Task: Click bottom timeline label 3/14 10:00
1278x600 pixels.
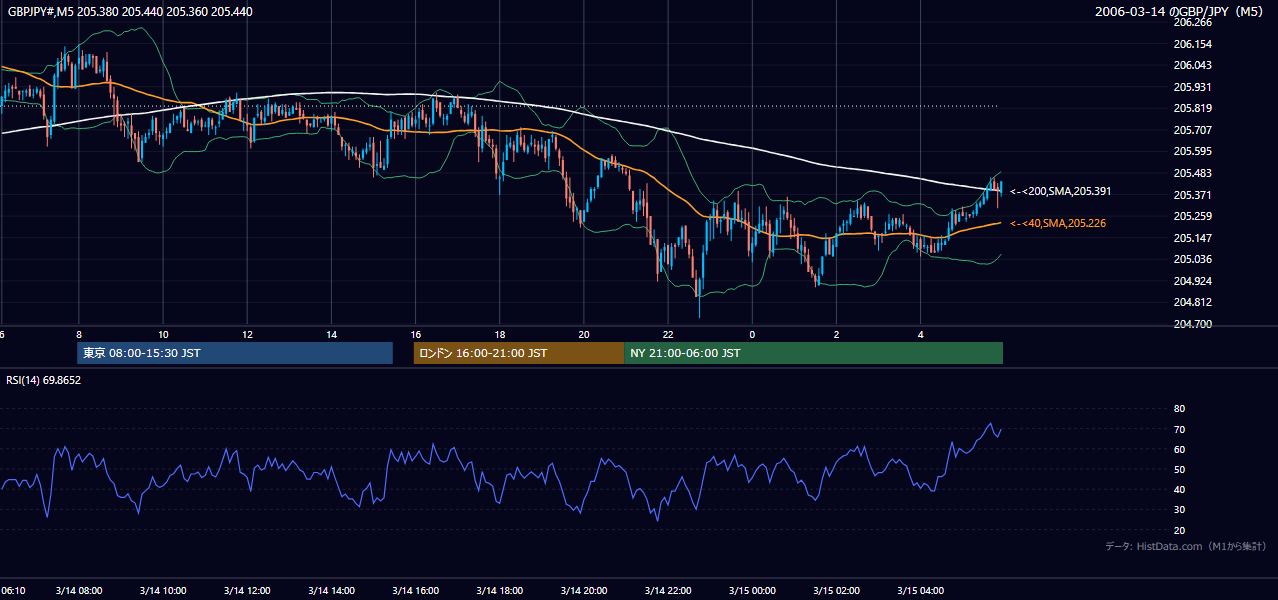Action: click(x=163, y=591)
